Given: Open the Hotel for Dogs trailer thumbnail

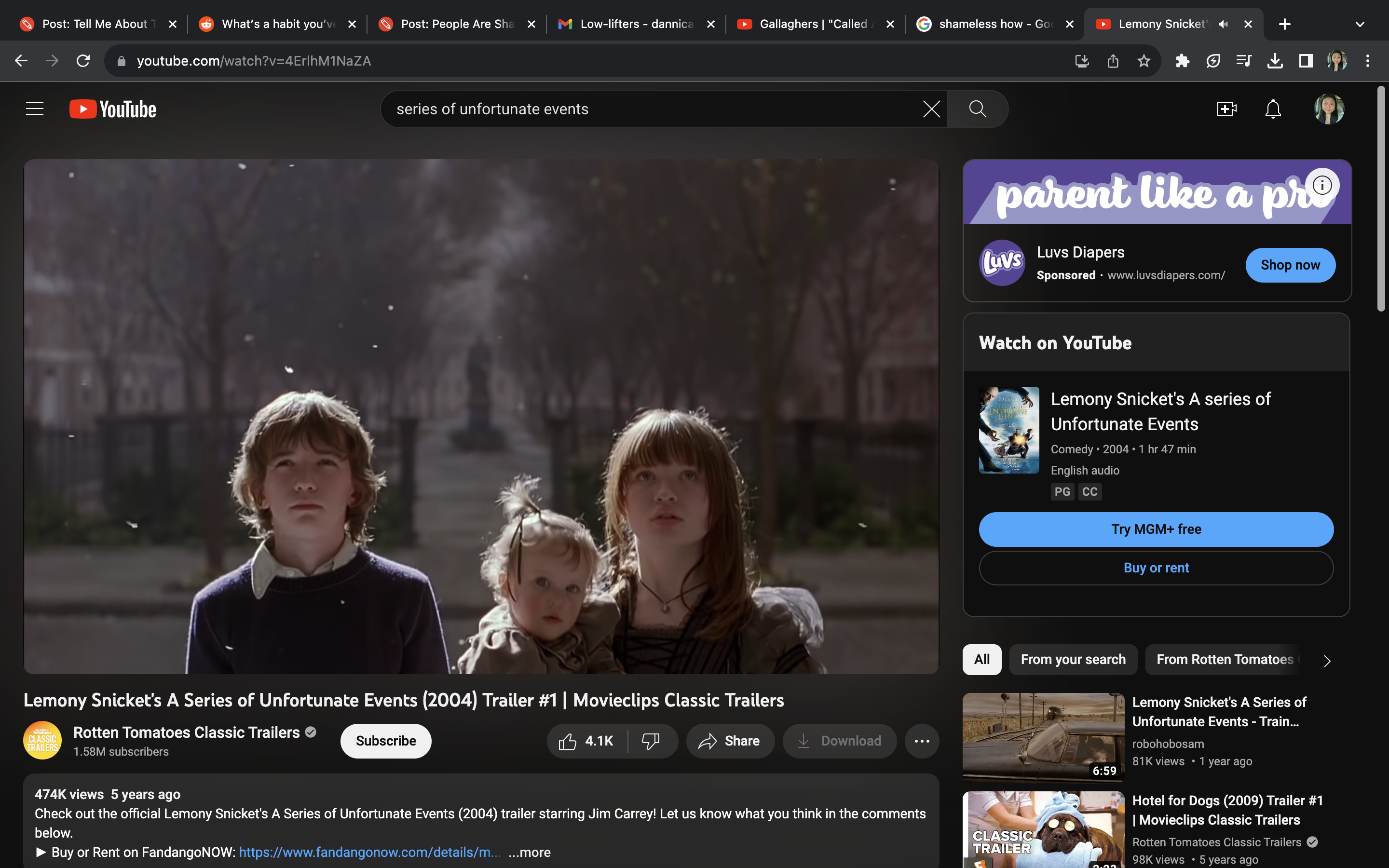Looking at the screenshot, I should pos(1043,829).
